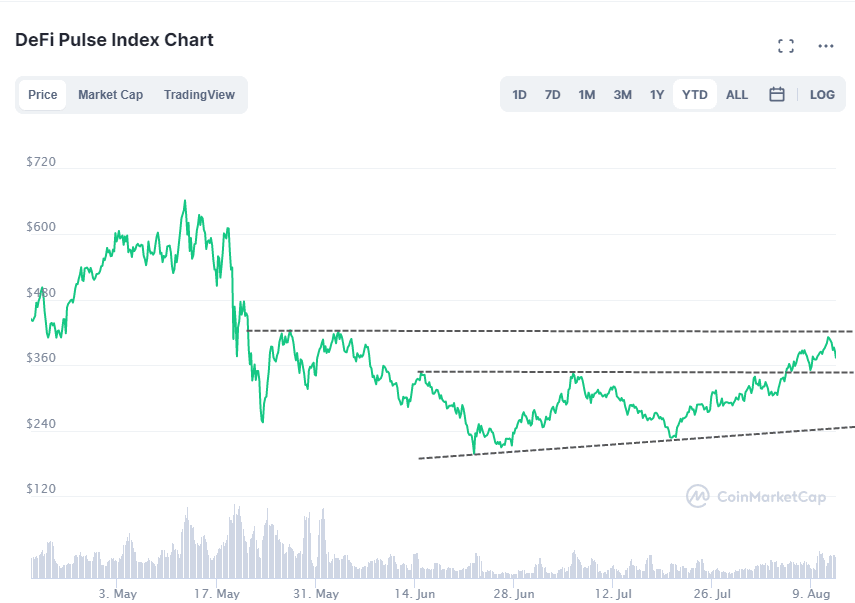Click the 17. May axis label

[215, 593]
